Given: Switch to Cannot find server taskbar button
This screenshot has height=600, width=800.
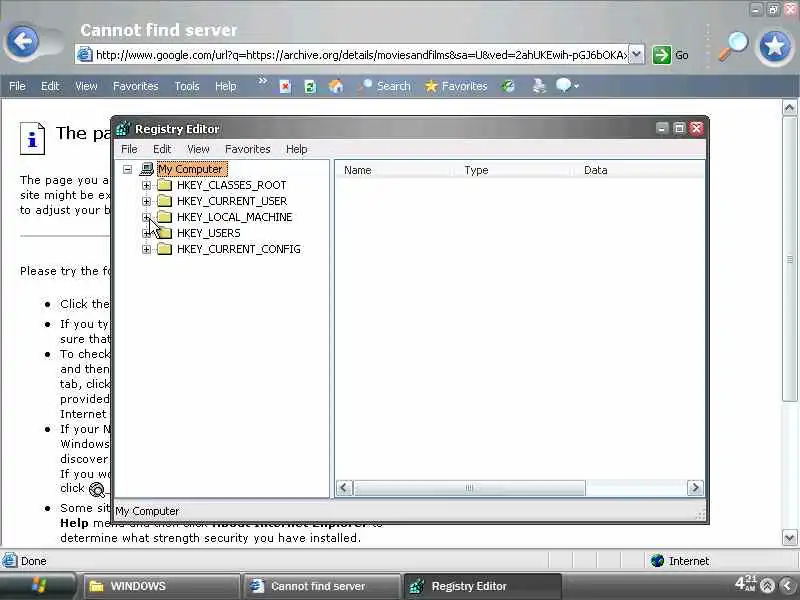Looking at the screenshot, I should [x=322, y=586].
